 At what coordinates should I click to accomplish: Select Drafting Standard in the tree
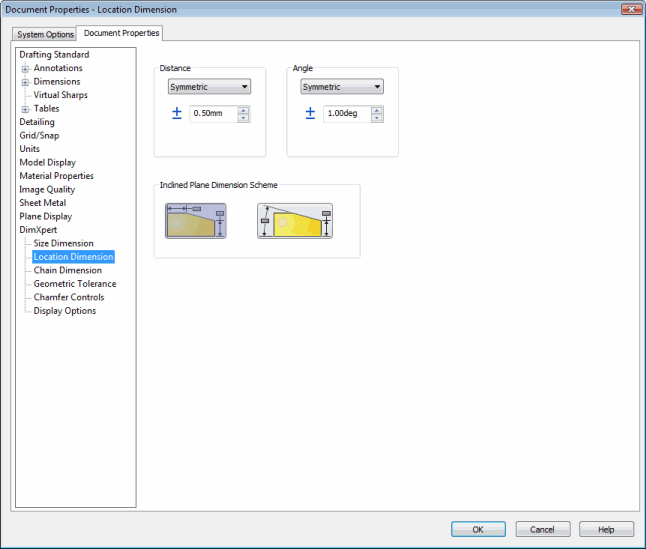click(54, 55)
